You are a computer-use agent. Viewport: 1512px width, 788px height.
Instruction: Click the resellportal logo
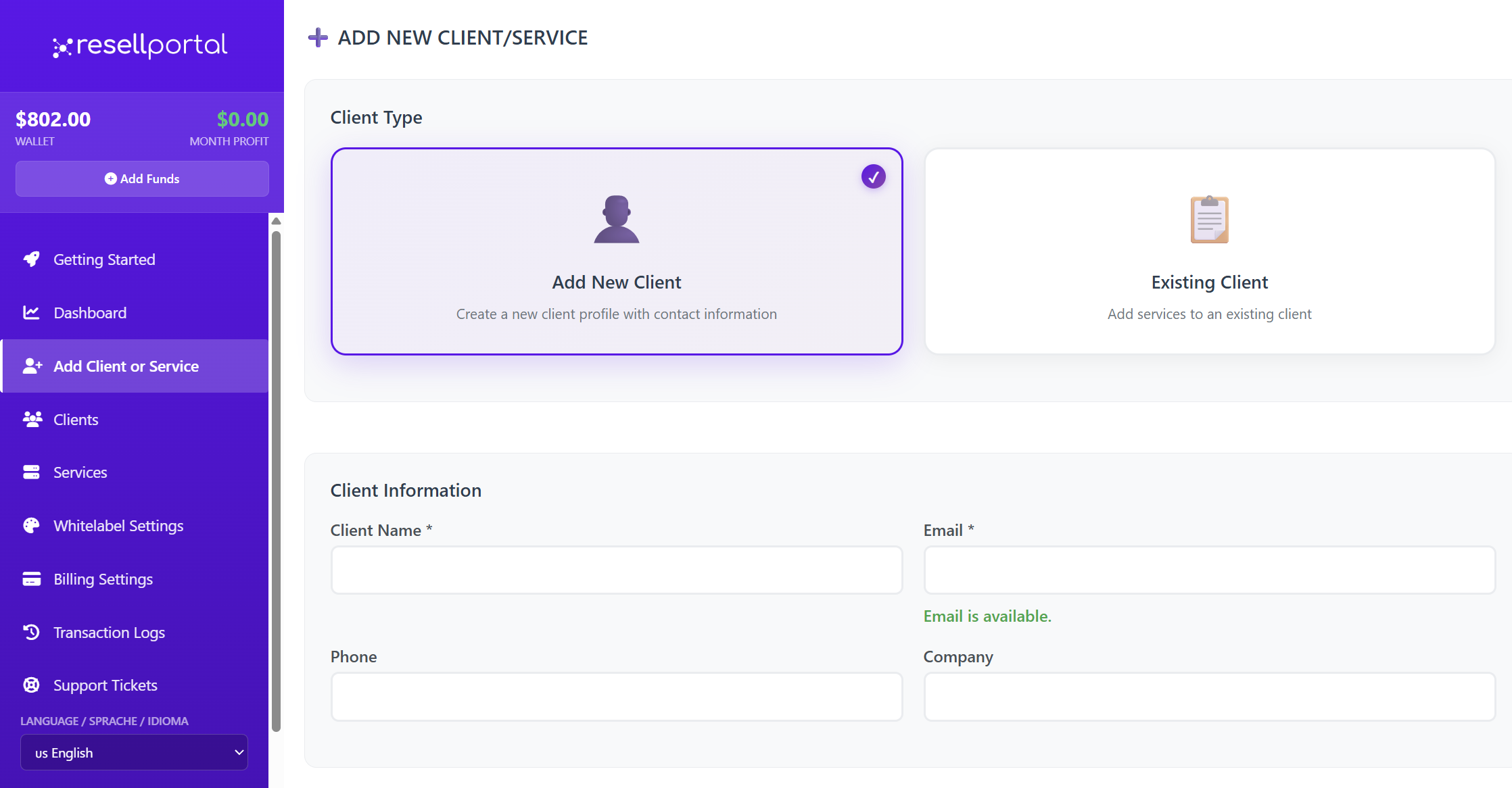[x=141, y=45]
